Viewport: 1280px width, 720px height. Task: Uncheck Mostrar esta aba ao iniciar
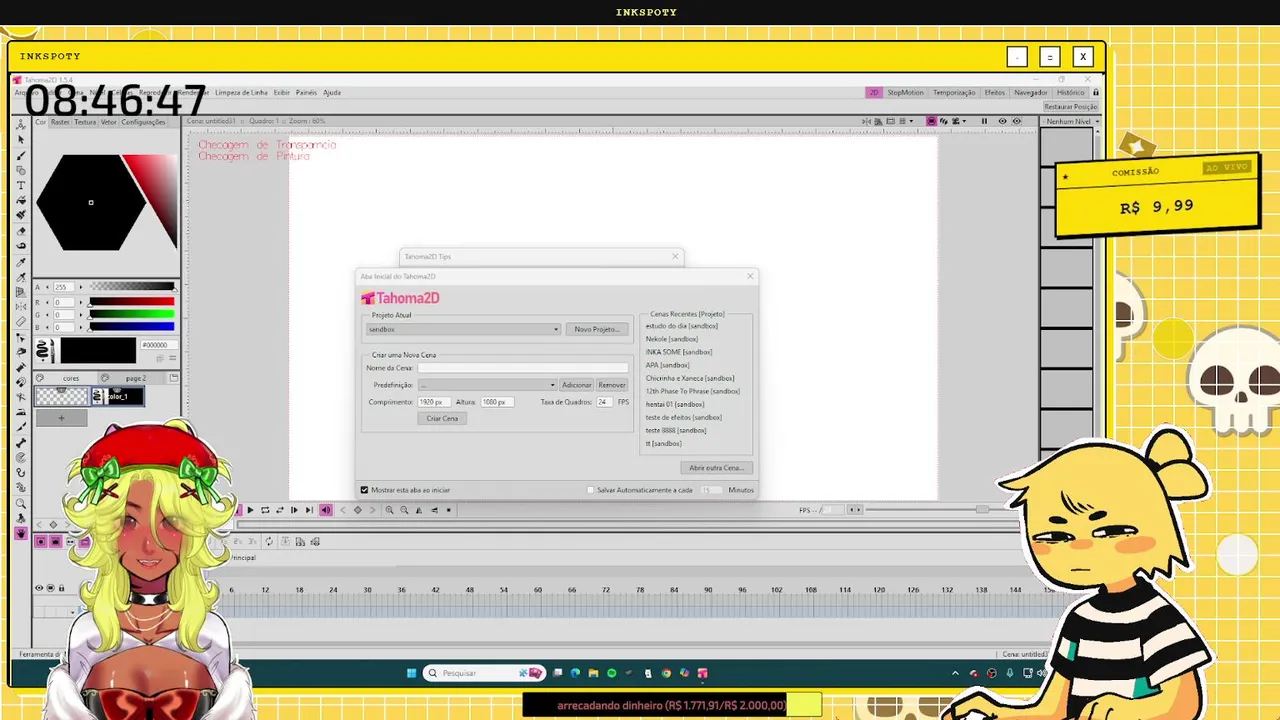[364, 490]
